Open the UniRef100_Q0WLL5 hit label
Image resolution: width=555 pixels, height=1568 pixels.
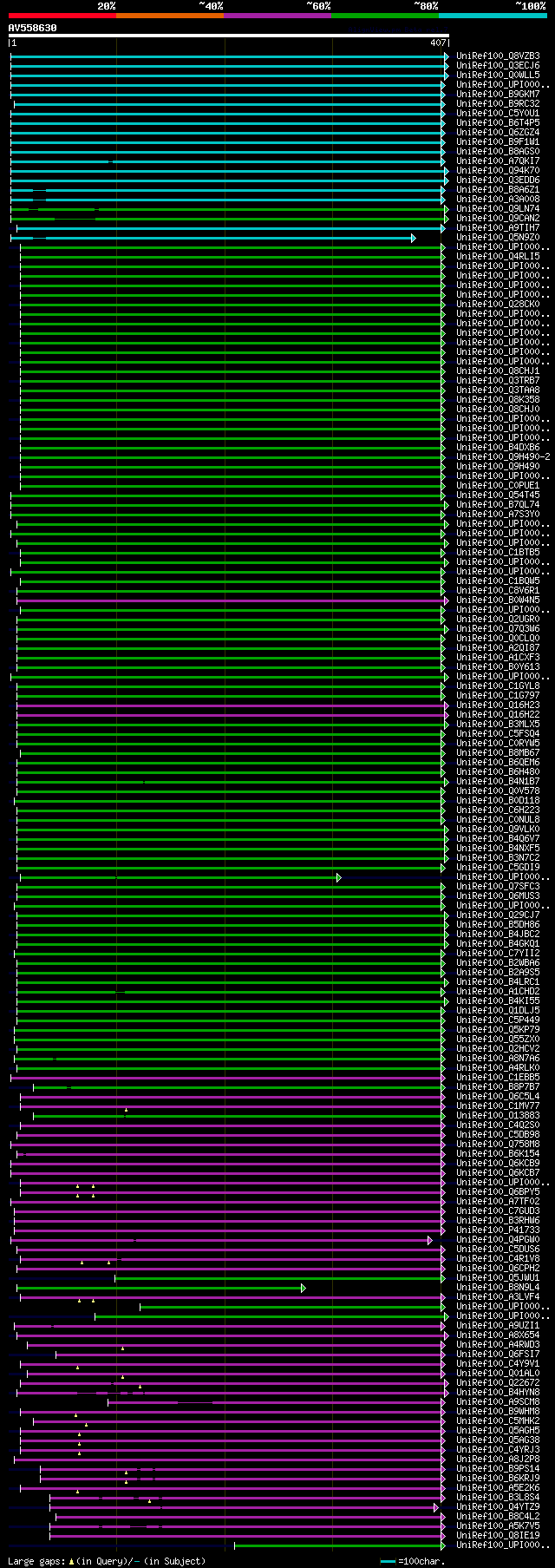[x=498, y=75]
